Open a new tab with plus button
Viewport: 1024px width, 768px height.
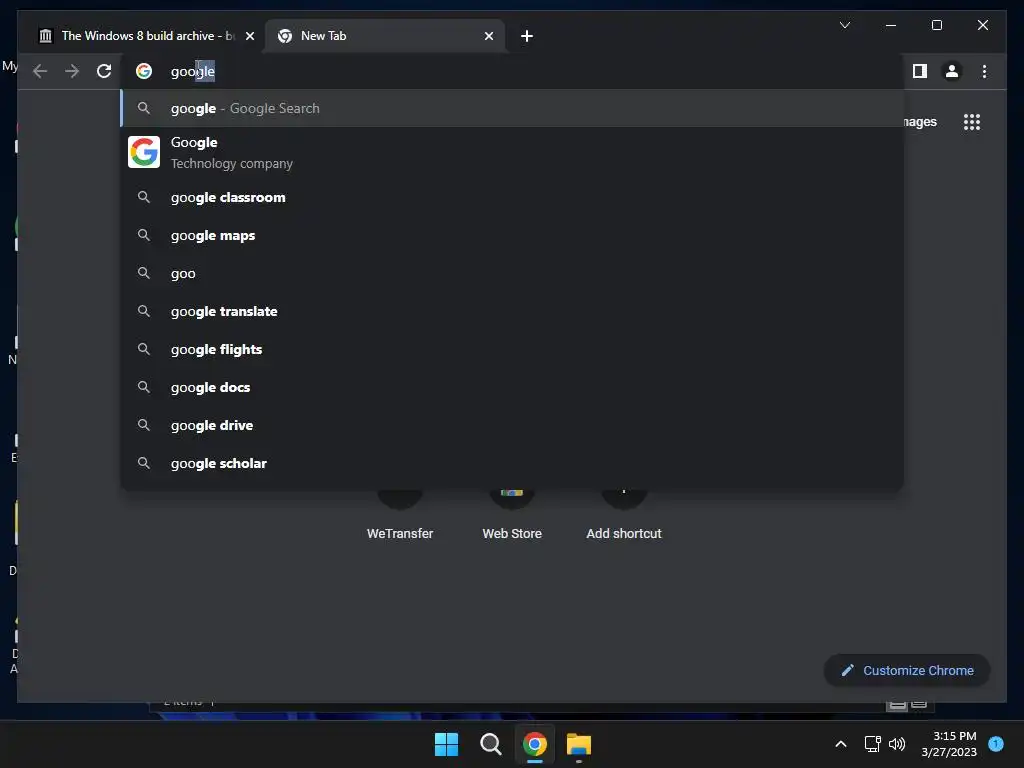tap(526, 36)
